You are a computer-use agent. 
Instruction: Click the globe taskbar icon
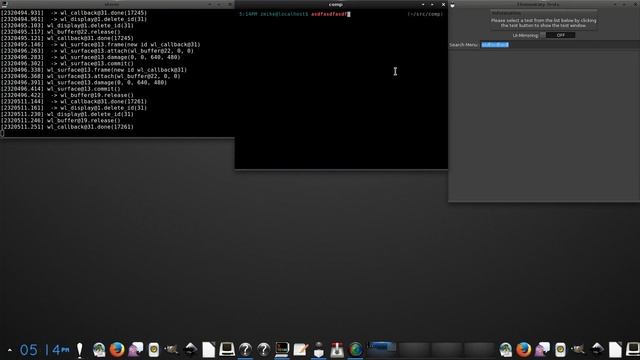point(356,350)
